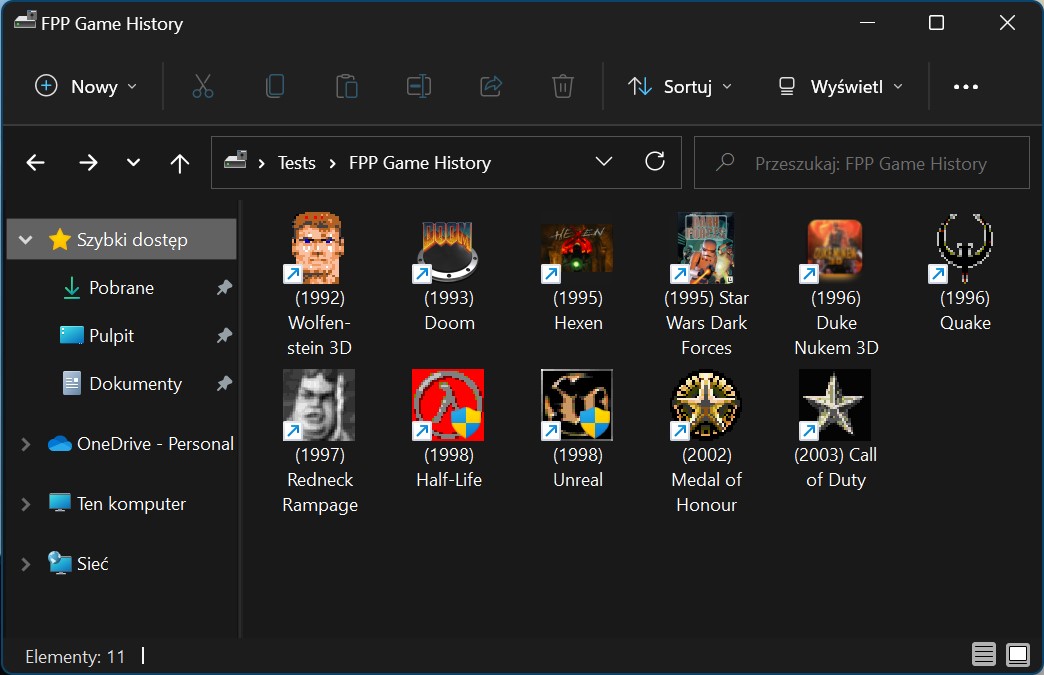The image size is (1044, 675).
Task: Click the Share toolbar icon
Action: pyautogui.click(x=491, y=87)
